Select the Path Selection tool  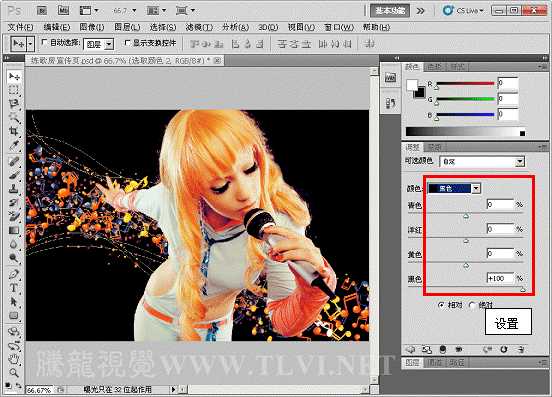coord(14,302)
